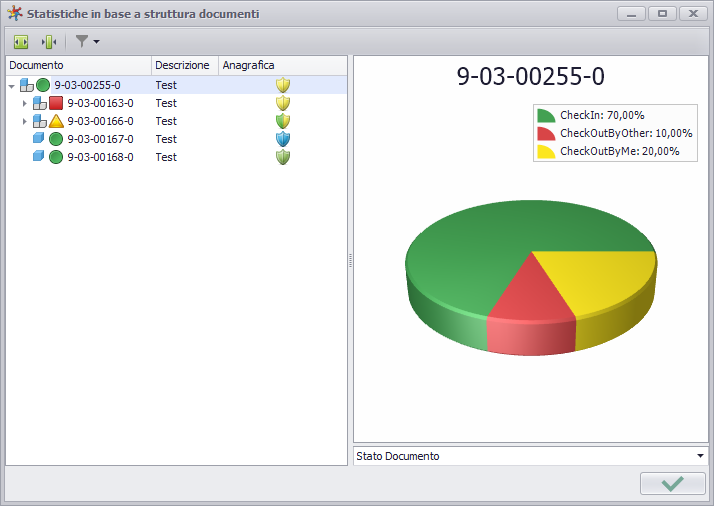
Task: Click the collapse columns toolbar icon
Action: [49, 42]
